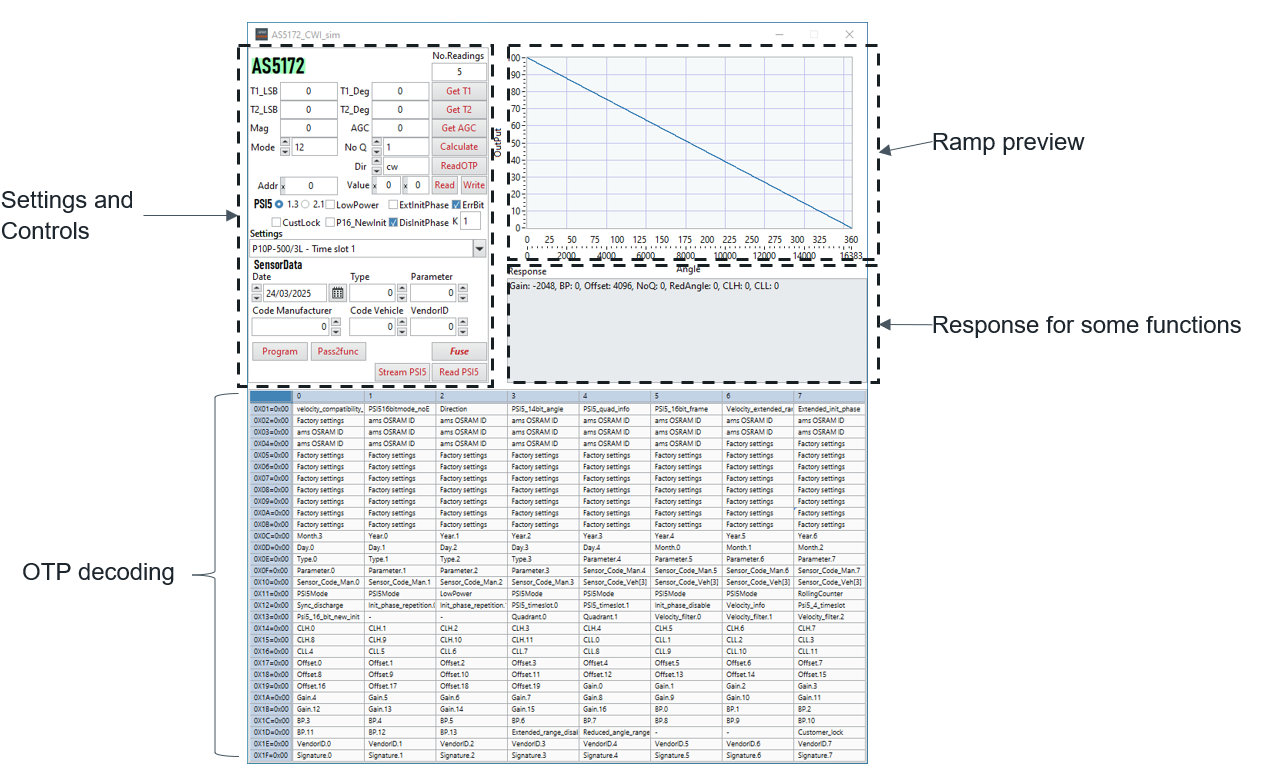This screenshot has width=1267, height=771.
Task: Run the Get AGC button
Action: 459,128
